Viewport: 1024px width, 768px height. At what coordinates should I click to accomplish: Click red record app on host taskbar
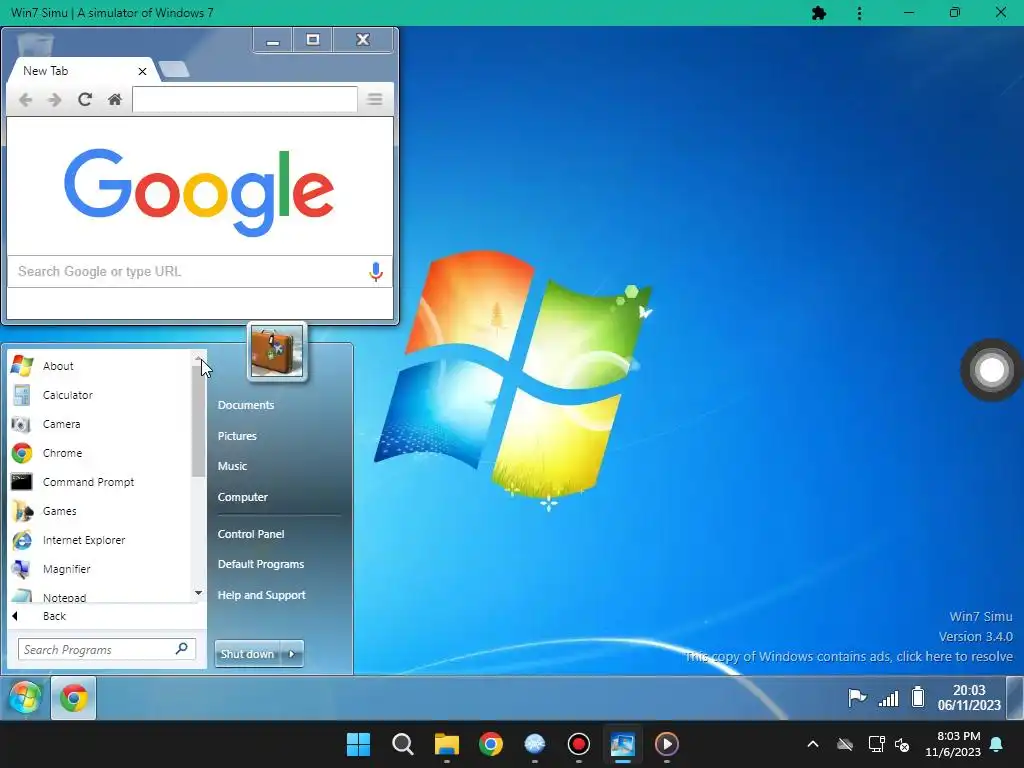tap(579, 744)
